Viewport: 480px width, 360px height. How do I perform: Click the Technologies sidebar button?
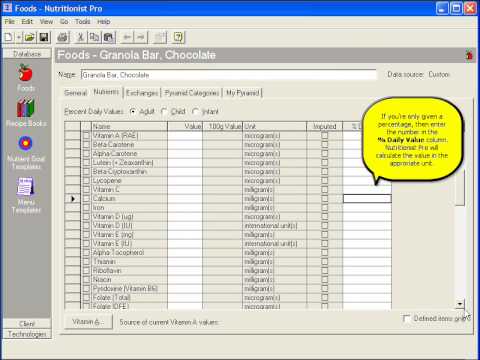tap(27, 334)
